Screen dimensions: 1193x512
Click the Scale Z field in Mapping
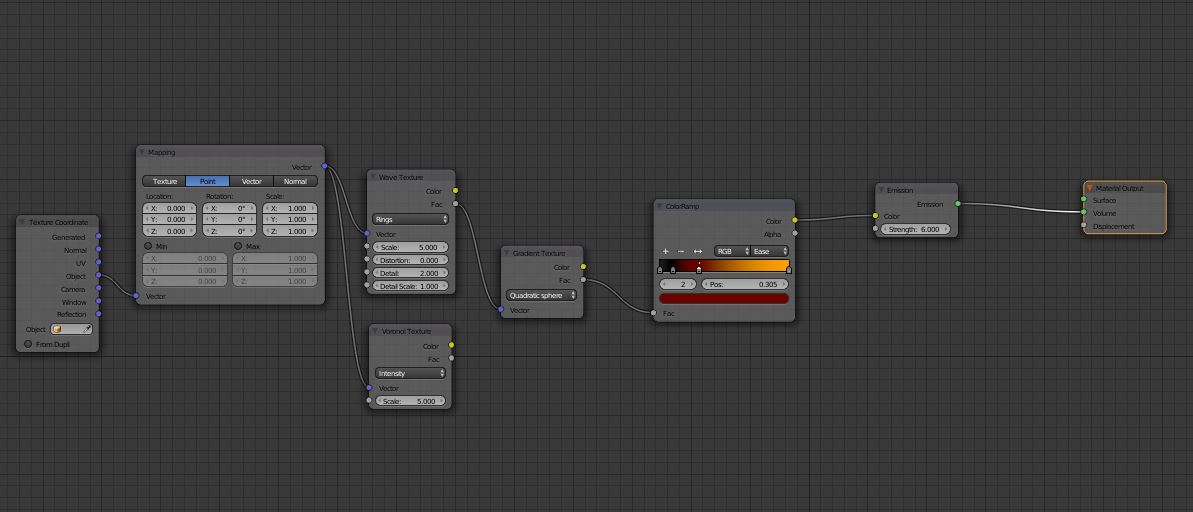click(x=290, y=231)
